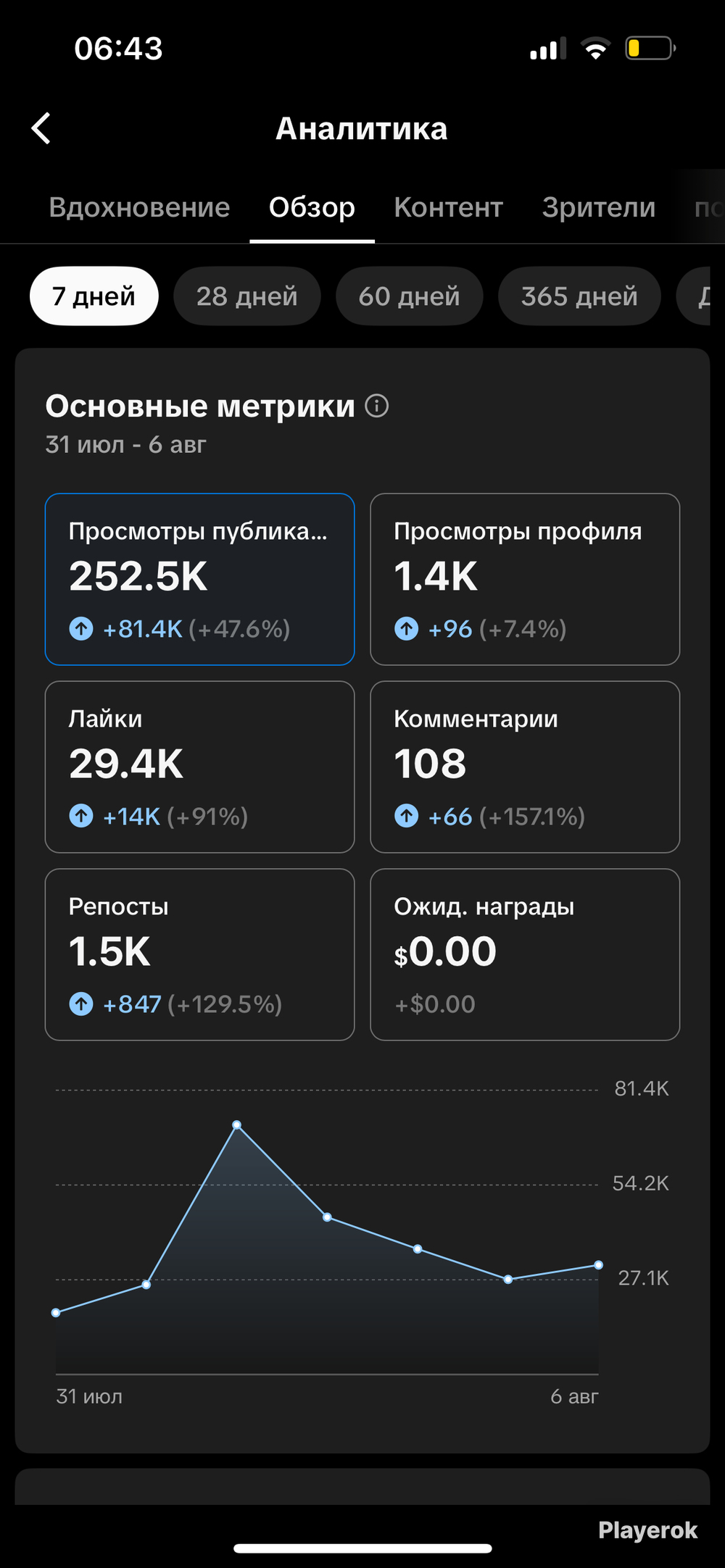Tap the last chart point for 6 авг
Screen dimensions: 725x1568
tap(598, 1265)
